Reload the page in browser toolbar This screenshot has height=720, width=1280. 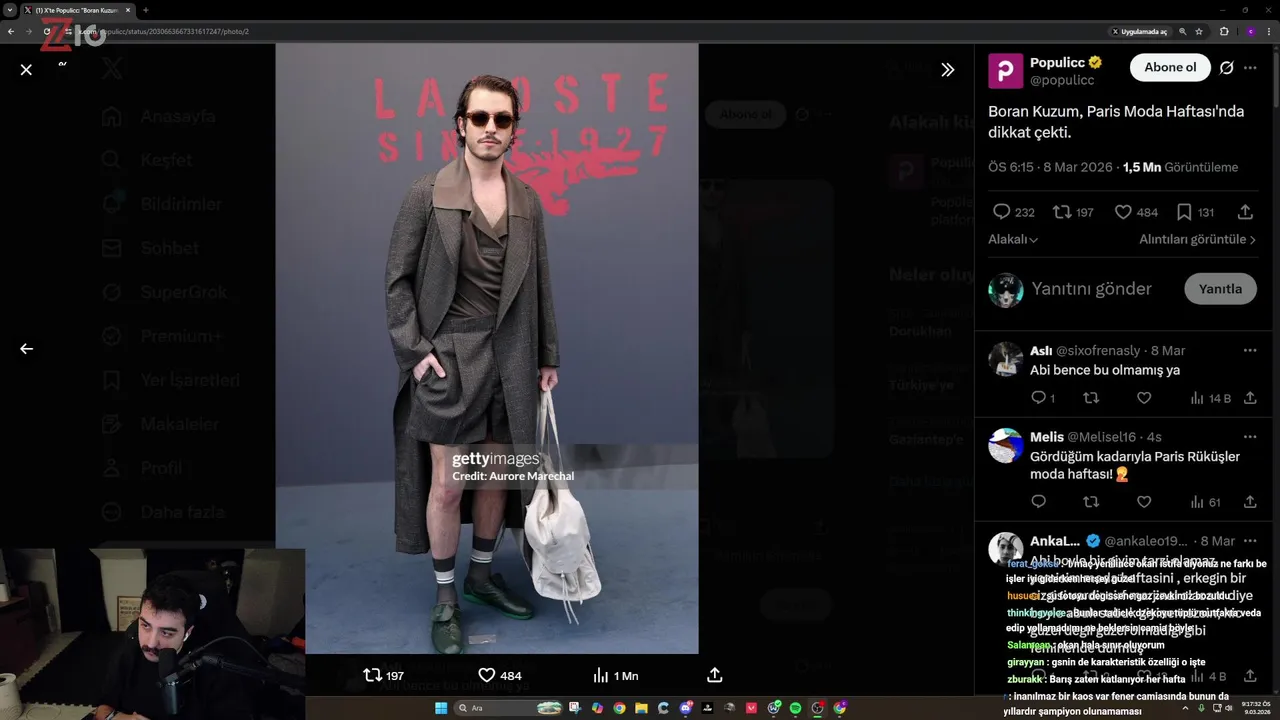click(x=47, y=31)
